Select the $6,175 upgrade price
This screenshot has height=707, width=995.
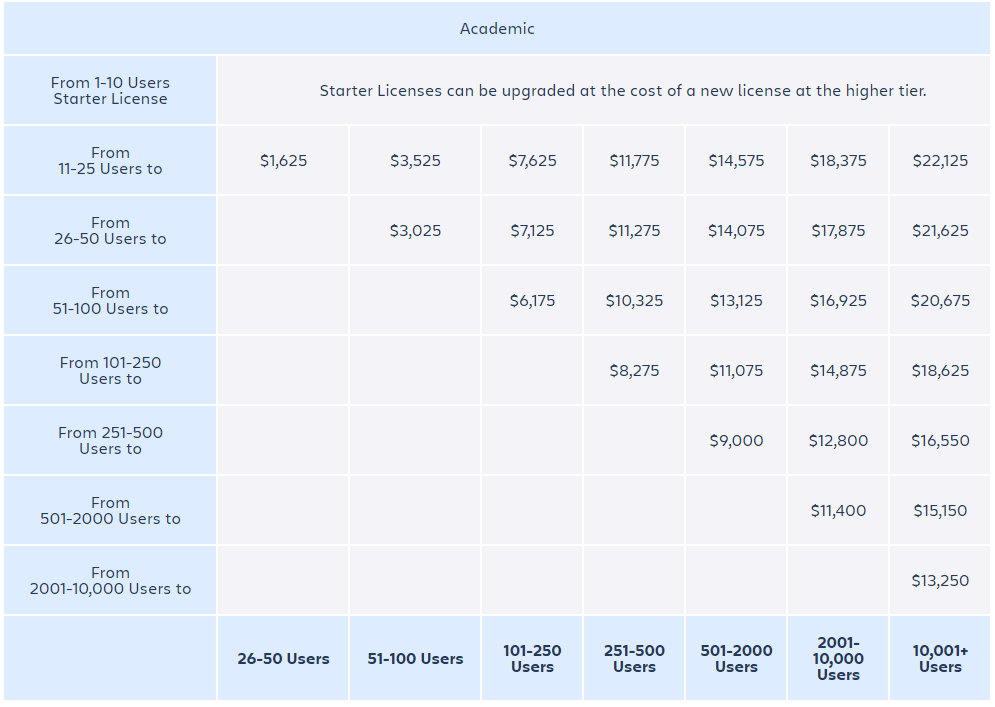(x=532, y=301)
